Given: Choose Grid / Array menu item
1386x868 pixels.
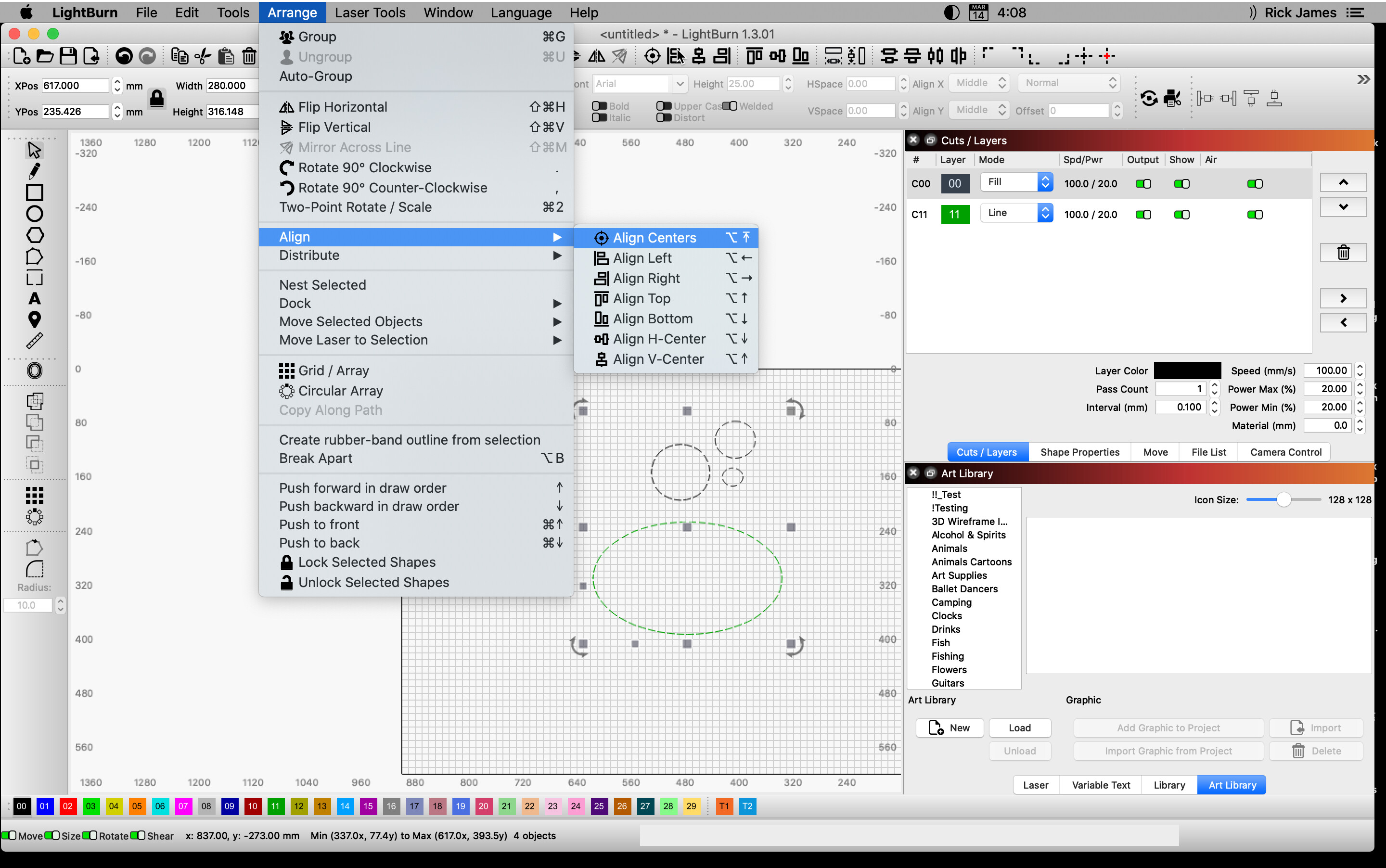Looking at the screenshot, I should click(x=416, y=371).
